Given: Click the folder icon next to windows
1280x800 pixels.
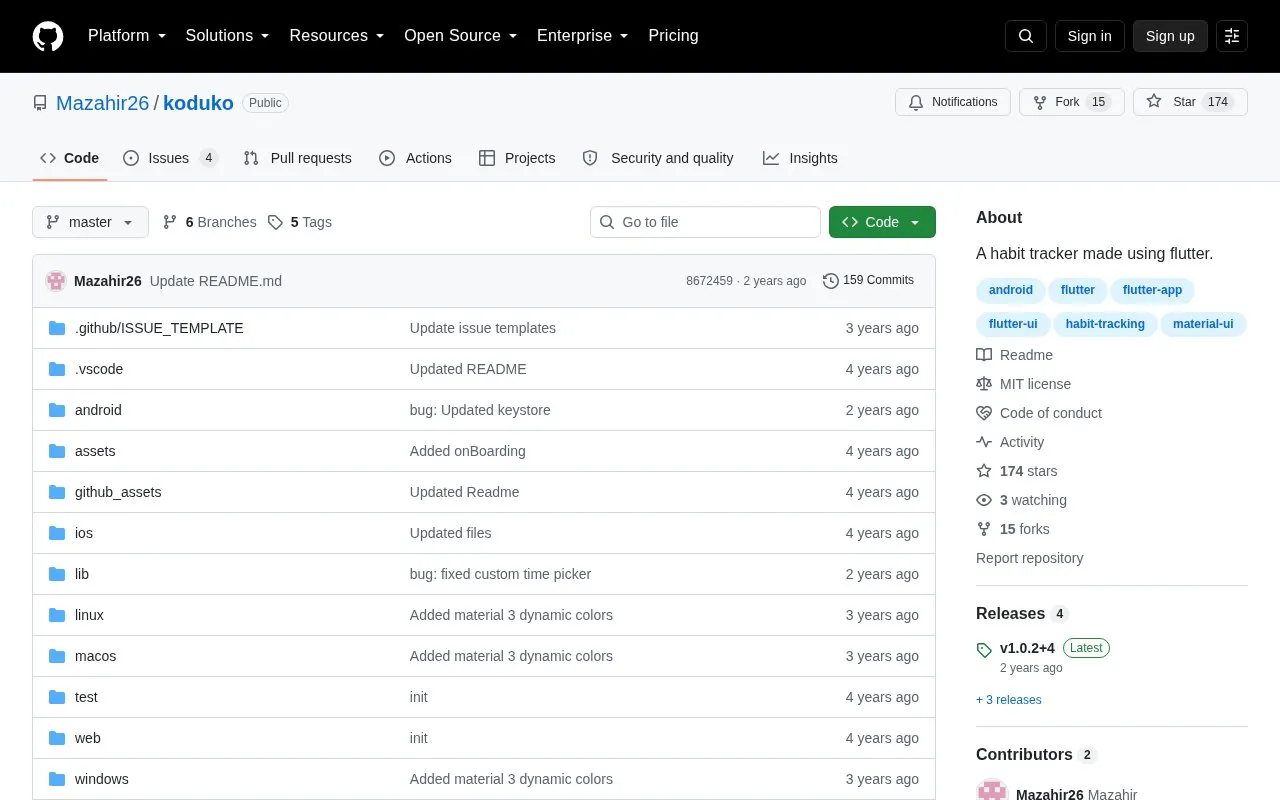Looking at the screenshot, I should [x=57, y=779].
